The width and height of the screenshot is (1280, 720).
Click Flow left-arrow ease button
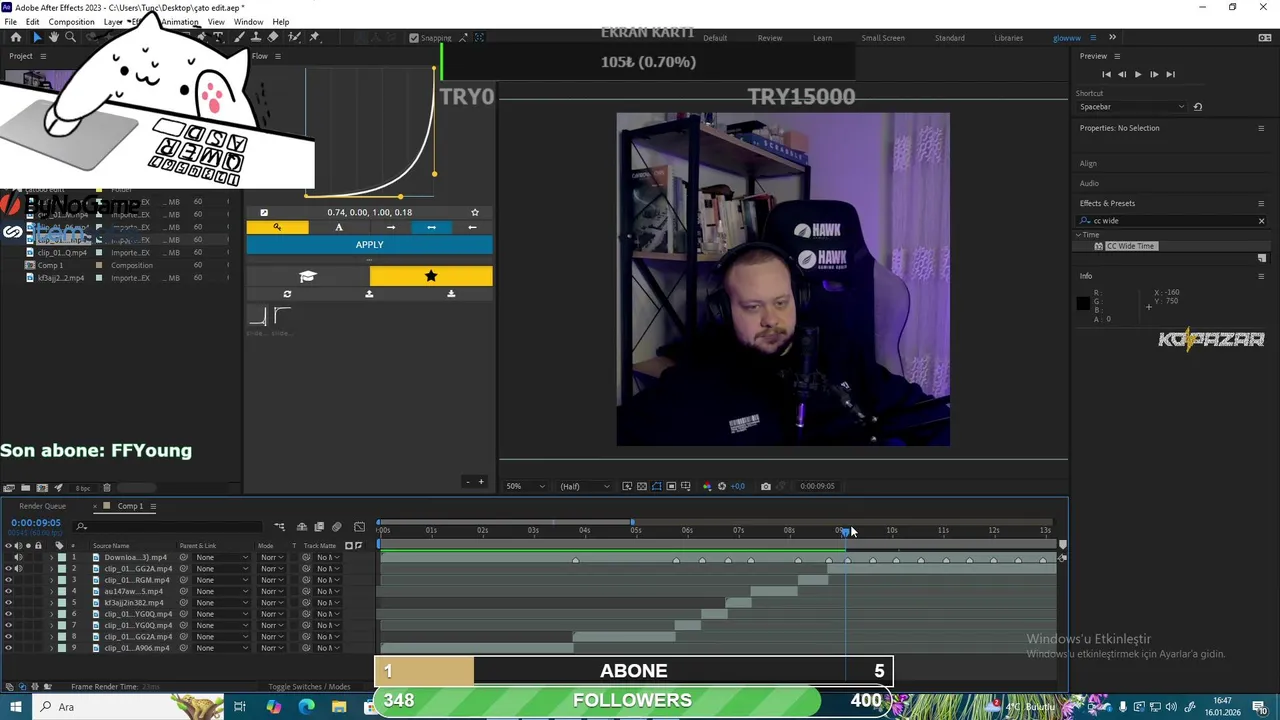472,227
